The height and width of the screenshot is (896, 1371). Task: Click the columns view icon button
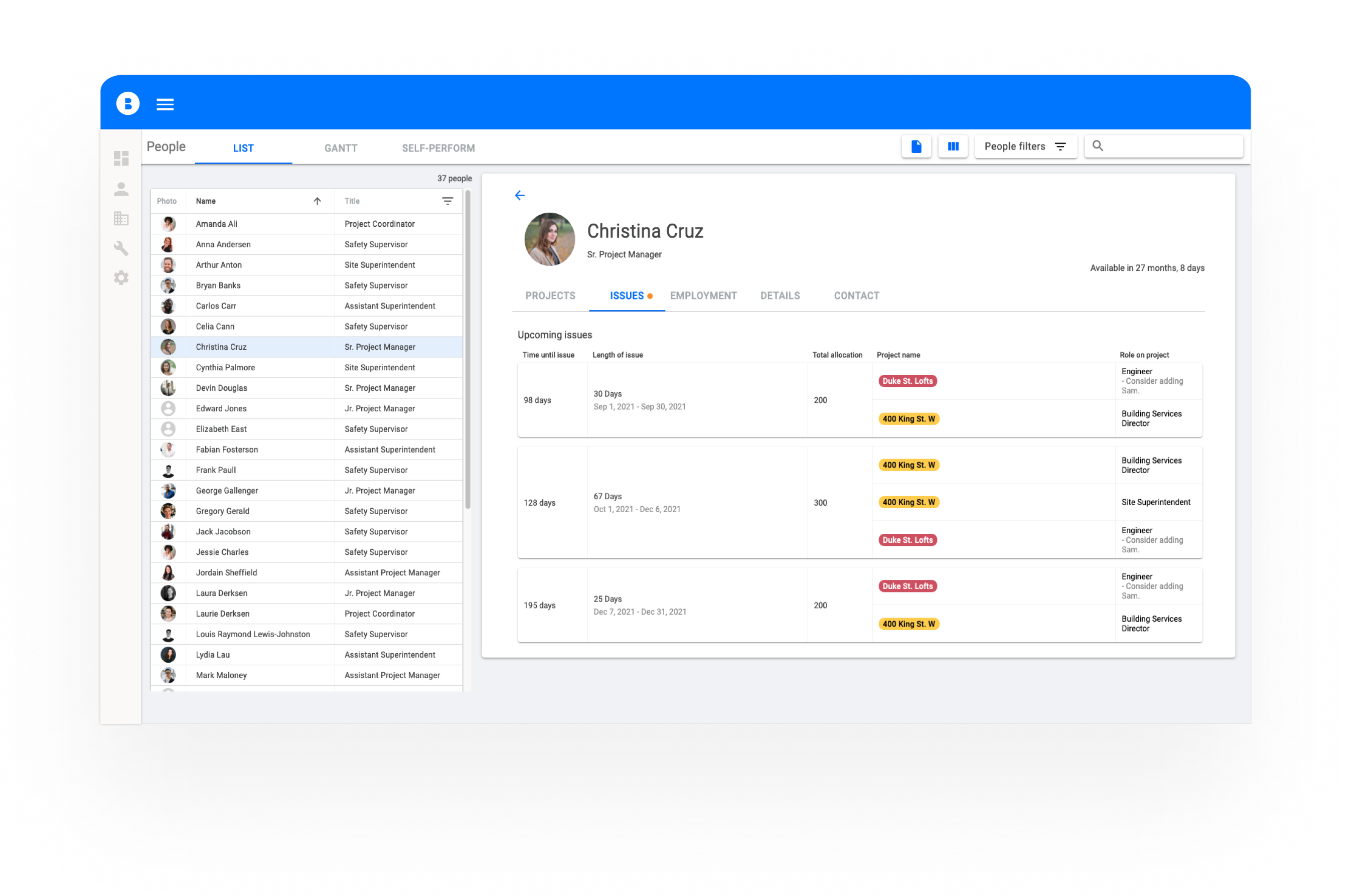coord(953,146)
